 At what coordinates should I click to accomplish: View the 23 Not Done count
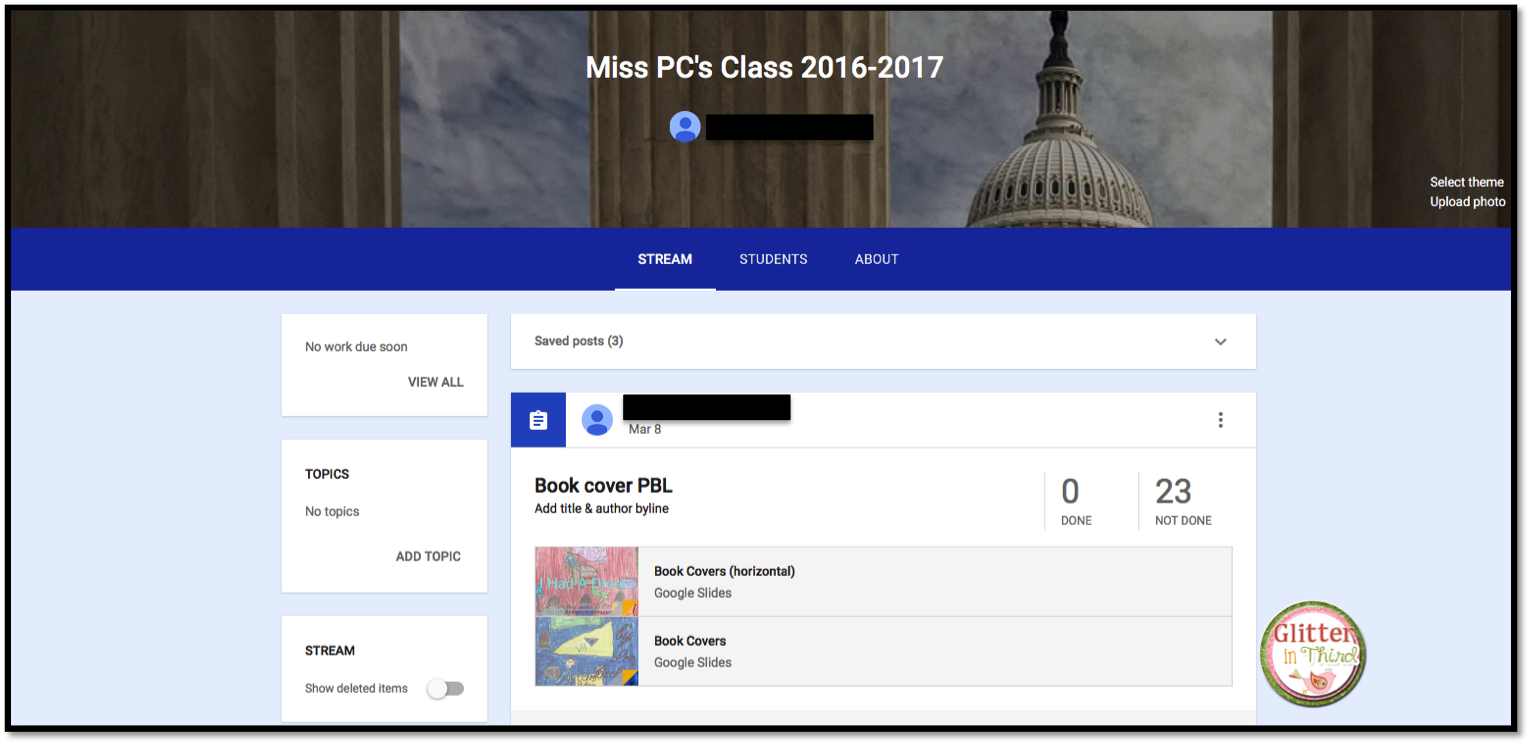click(x=1183, y=501)
